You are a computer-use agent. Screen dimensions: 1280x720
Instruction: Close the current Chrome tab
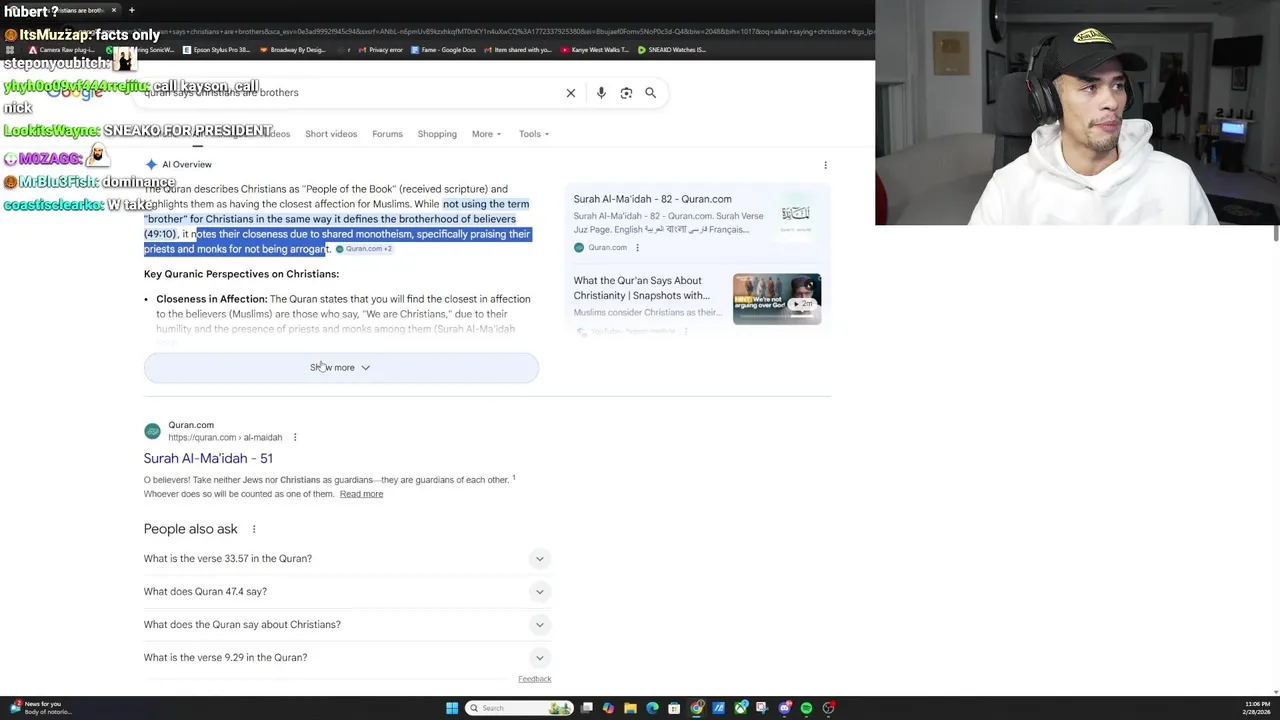pos(113,10)
